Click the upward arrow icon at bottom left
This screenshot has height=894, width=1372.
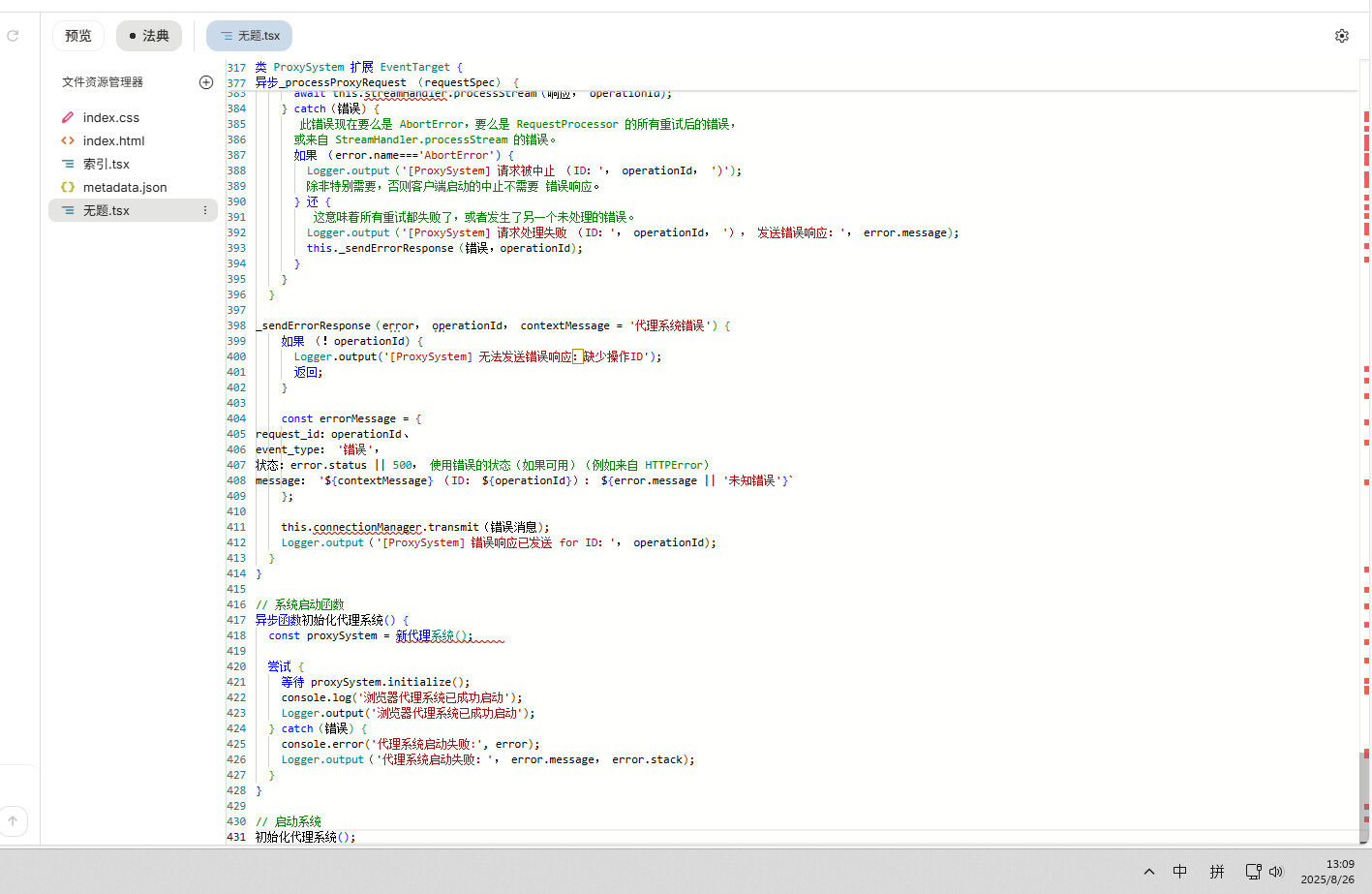(13, 821)
